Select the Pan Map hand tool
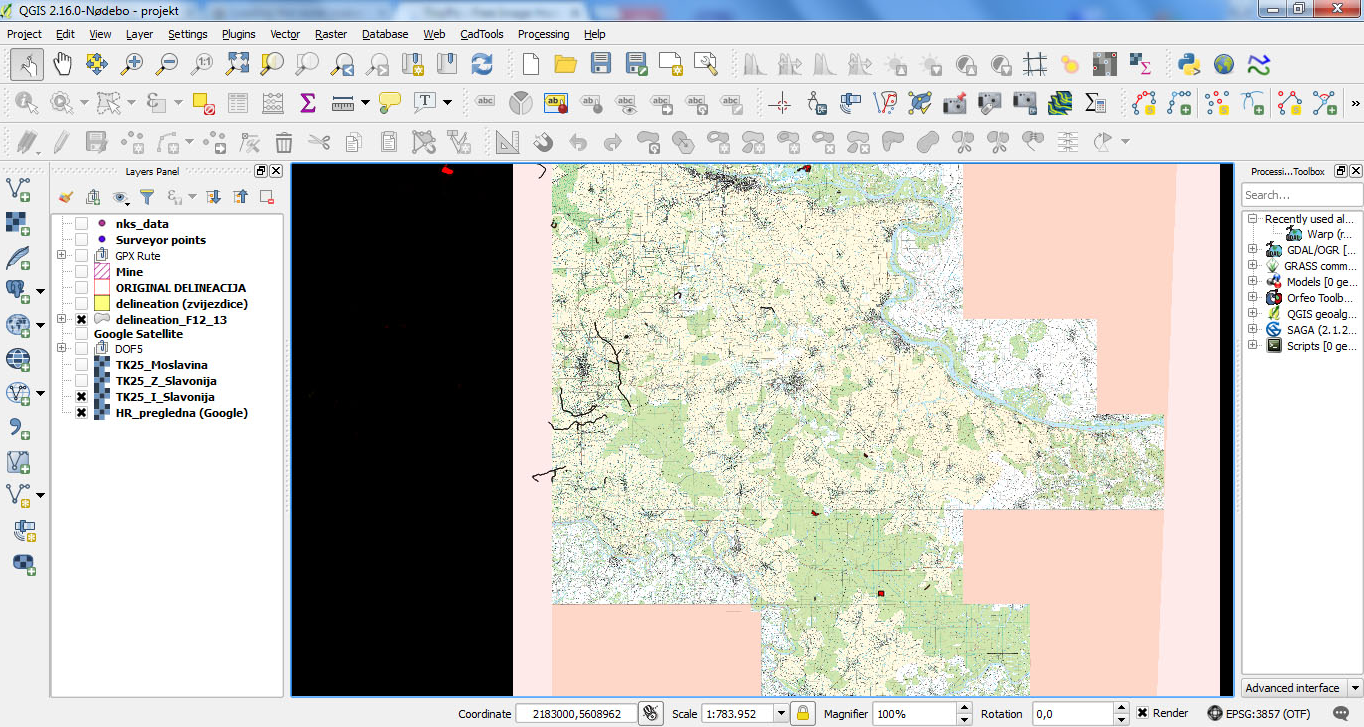Screen dimensions: 1364x727 click(x=62, y=64)
